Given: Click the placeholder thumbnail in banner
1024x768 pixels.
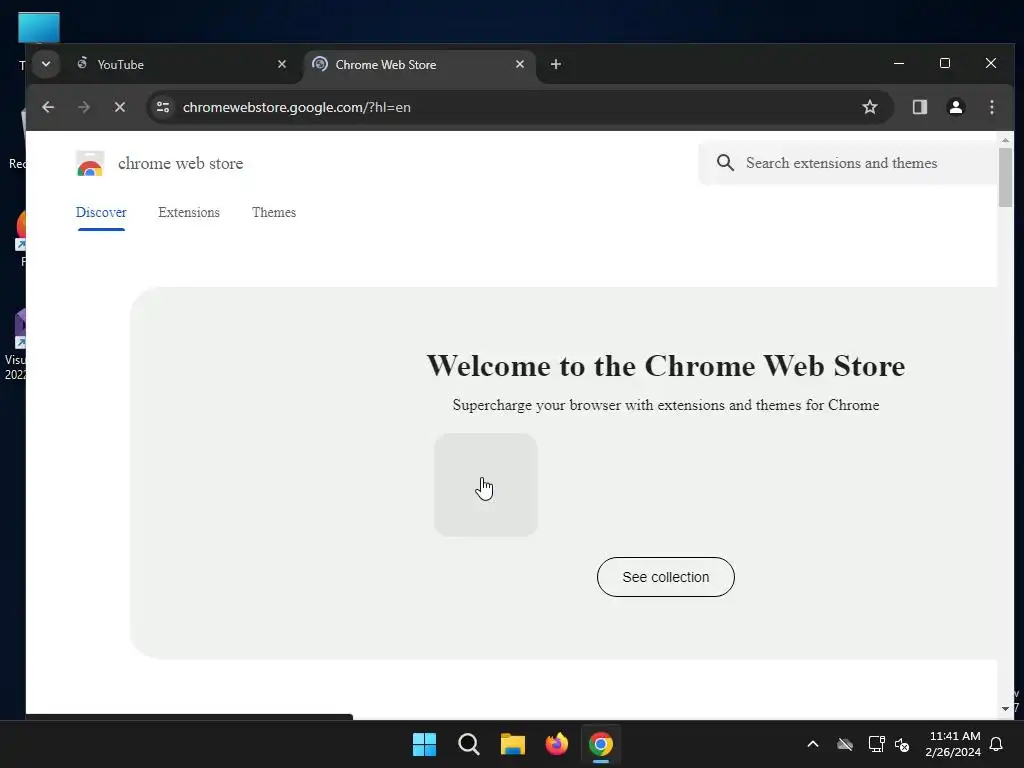Looking at the screenshot, I should point(486,485).
